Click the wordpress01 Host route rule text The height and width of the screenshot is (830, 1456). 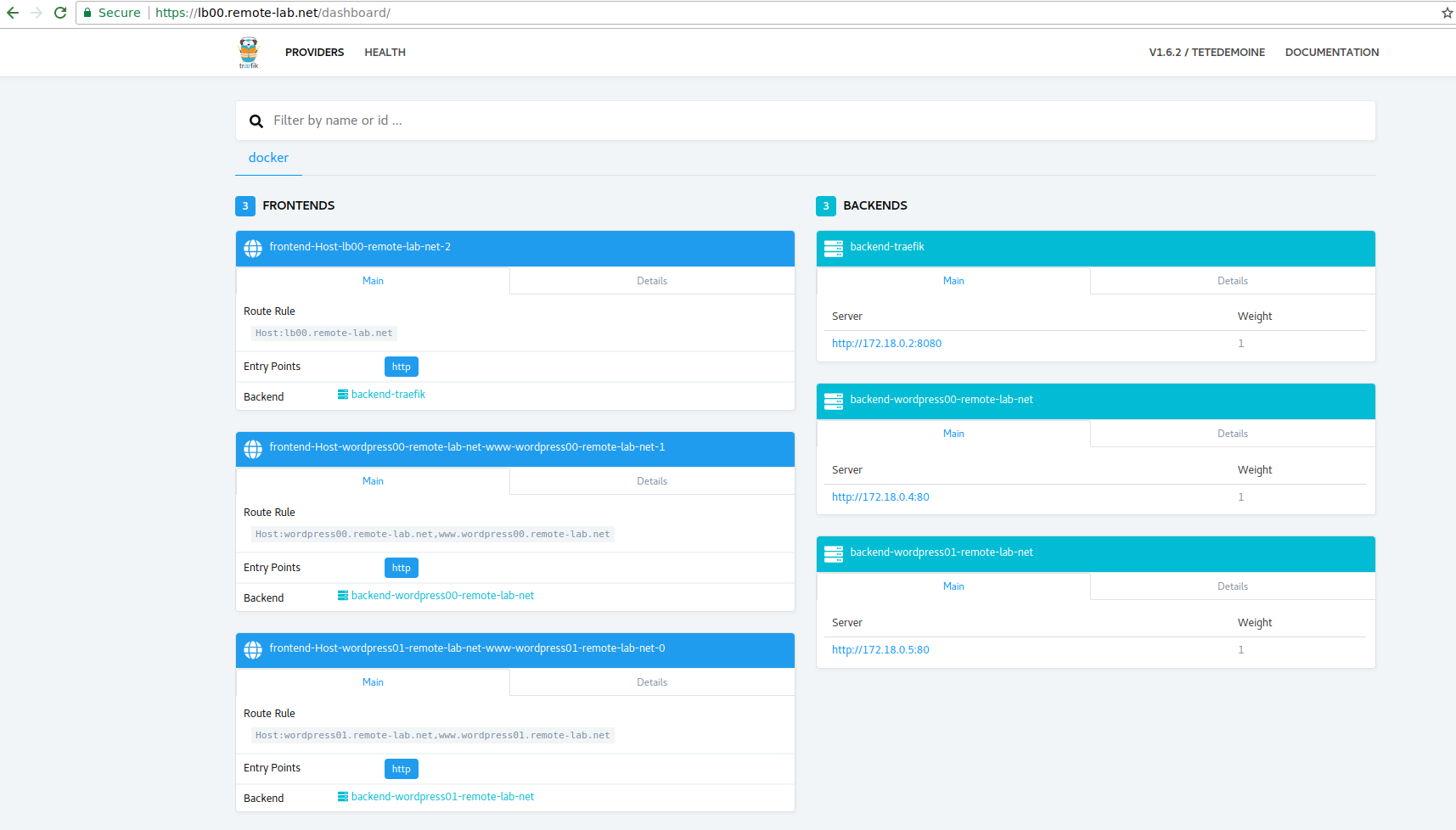tap(432, 736)
